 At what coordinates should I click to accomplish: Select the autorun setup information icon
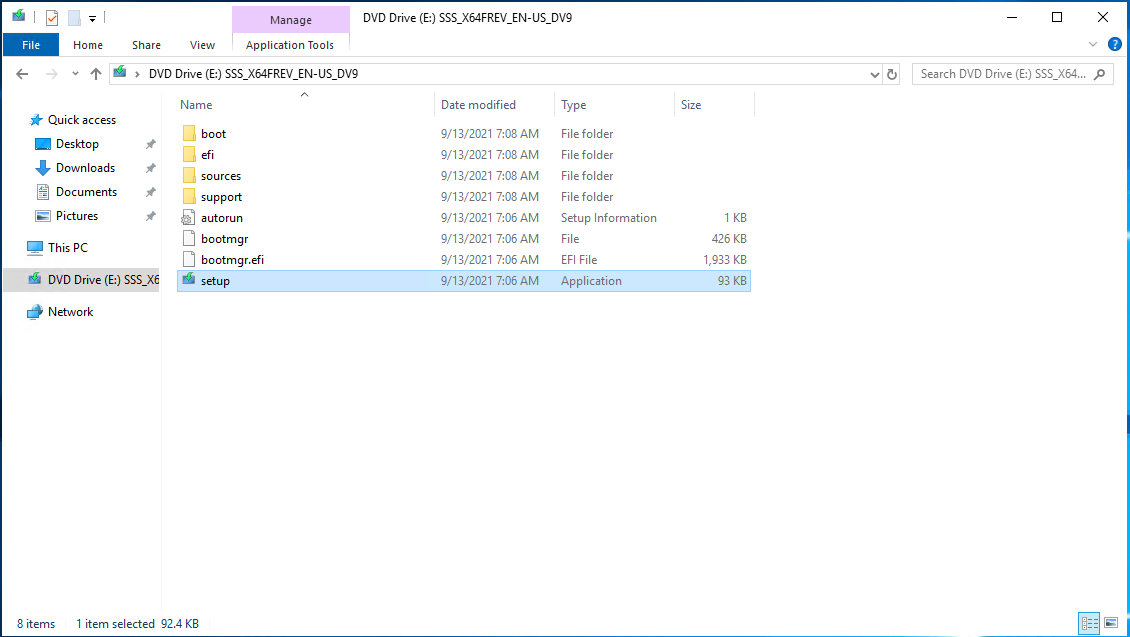coord(188,218)
